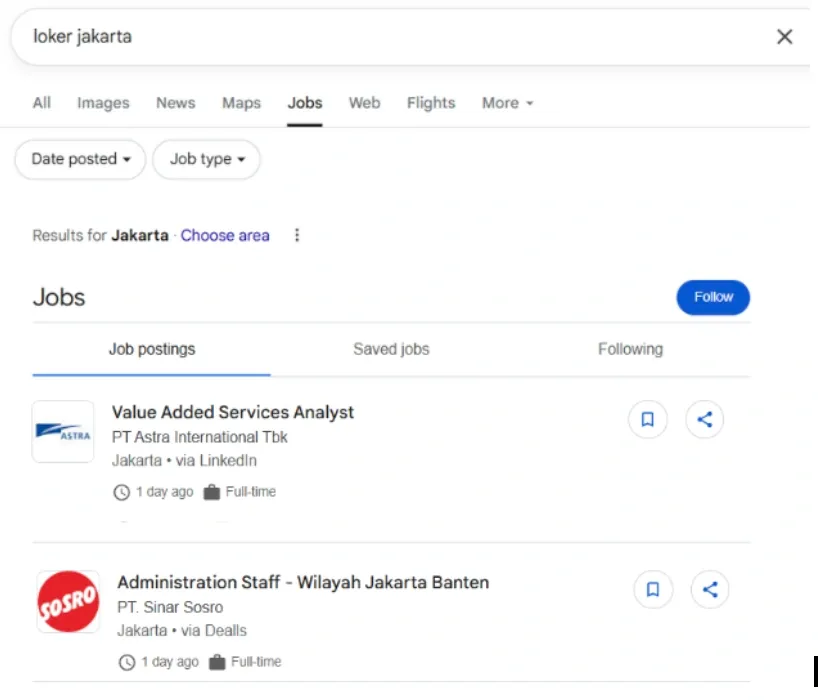Click 'Results for Jakarta' text

101,236
